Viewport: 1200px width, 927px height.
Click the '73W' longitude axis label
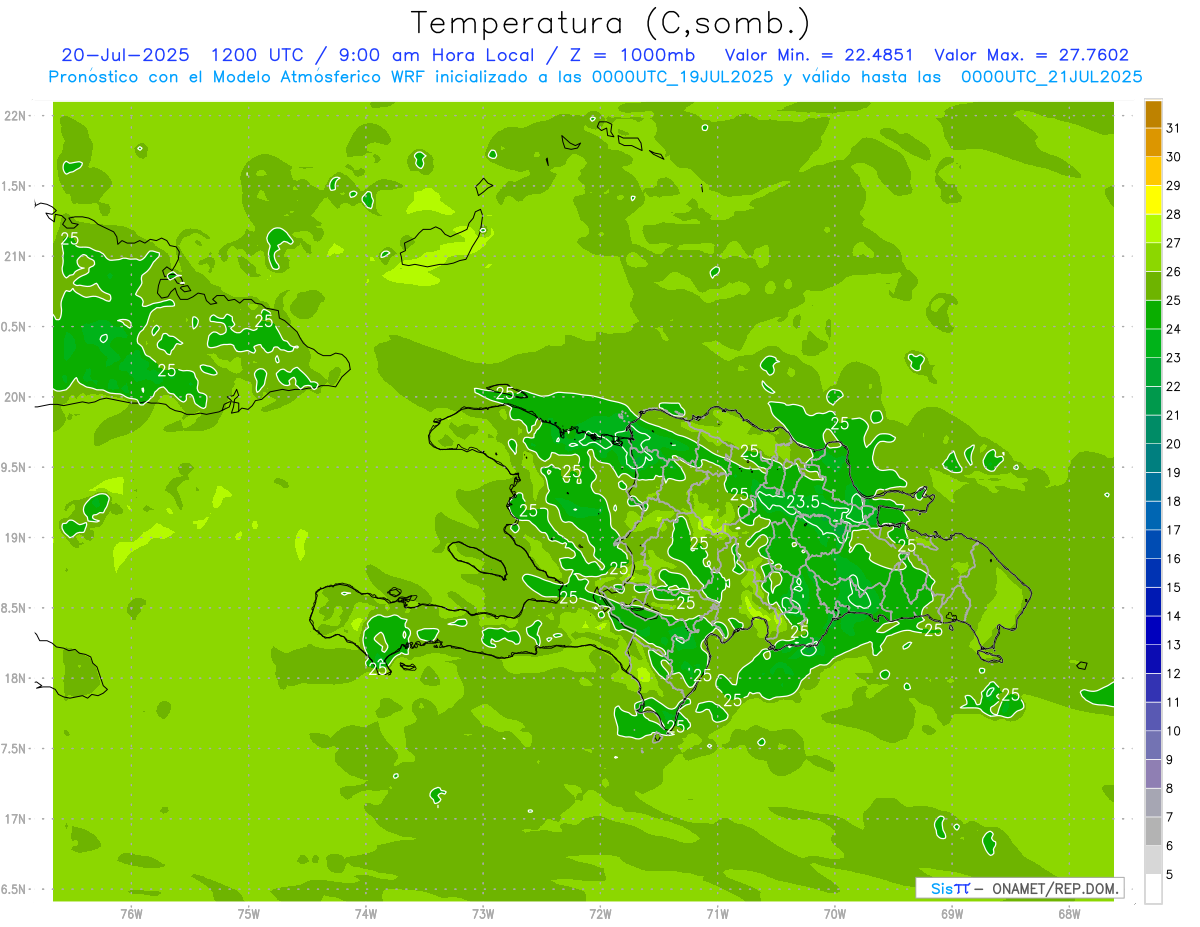(x=483, y=914)
